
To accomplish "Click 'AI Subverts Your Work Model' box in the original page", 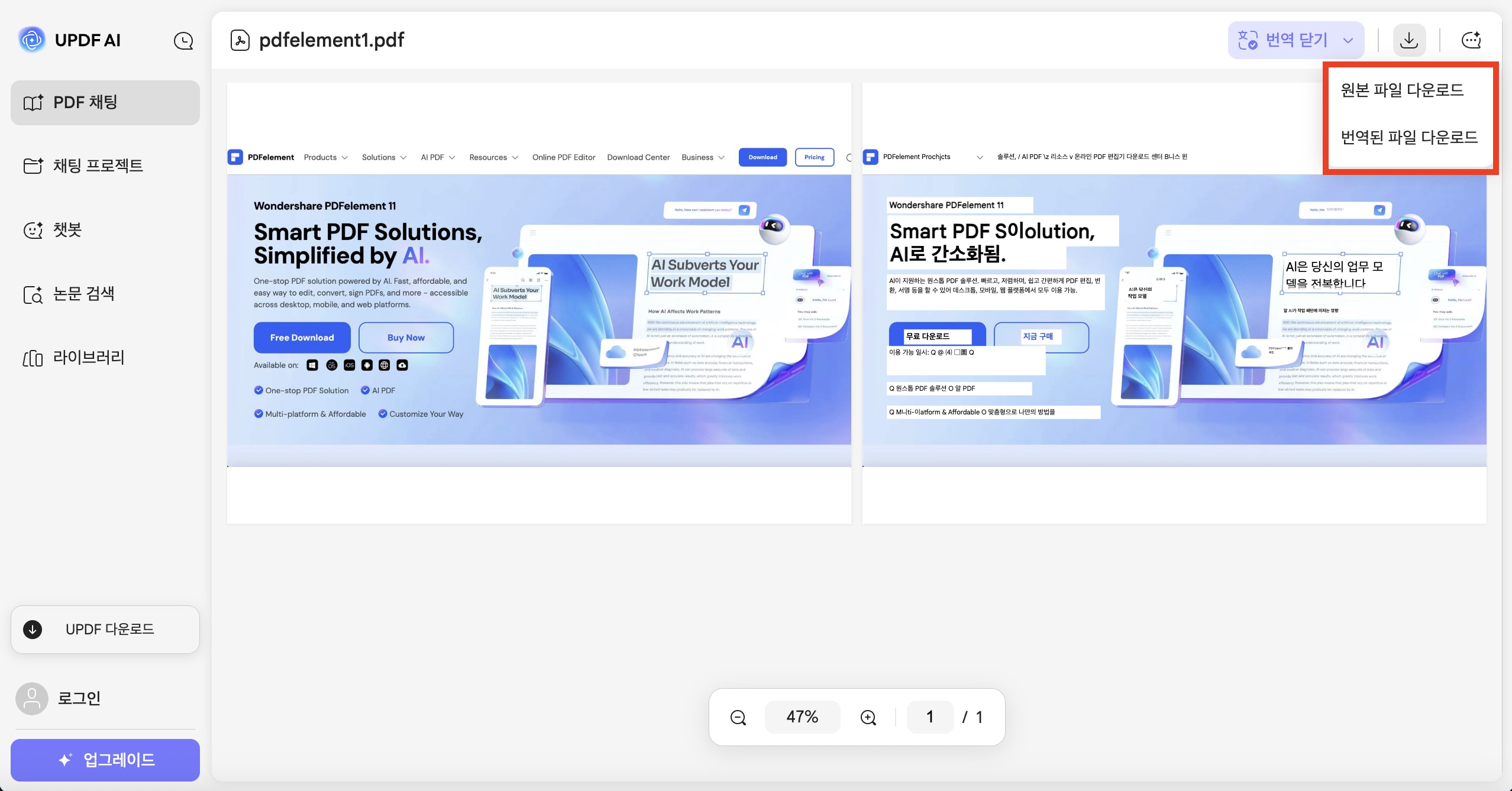I will pyautogui.click(x=706, y=273).
